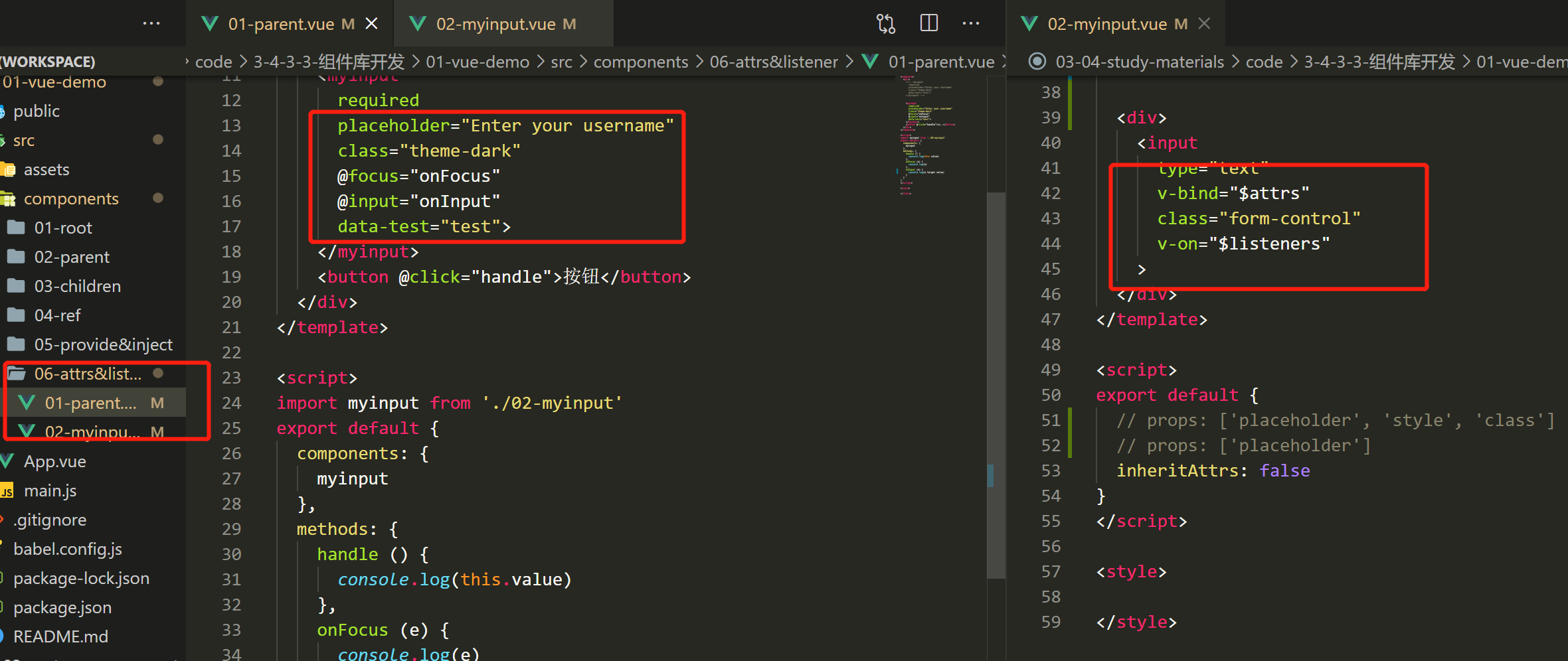The image size is (1568, 661).
Task: Click Vue icon on 01-parent.vue tab
Action: 210,24
